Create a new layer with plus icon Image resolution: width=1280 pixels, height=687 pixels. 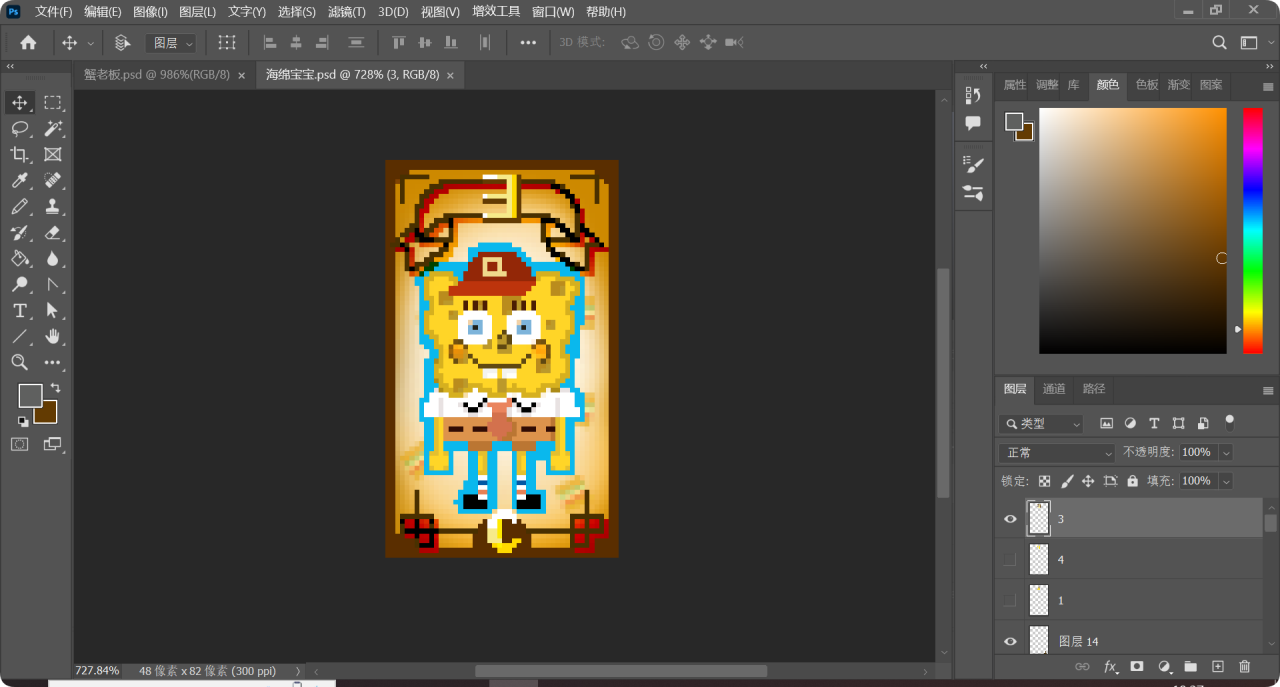[x=1217, y=666]
